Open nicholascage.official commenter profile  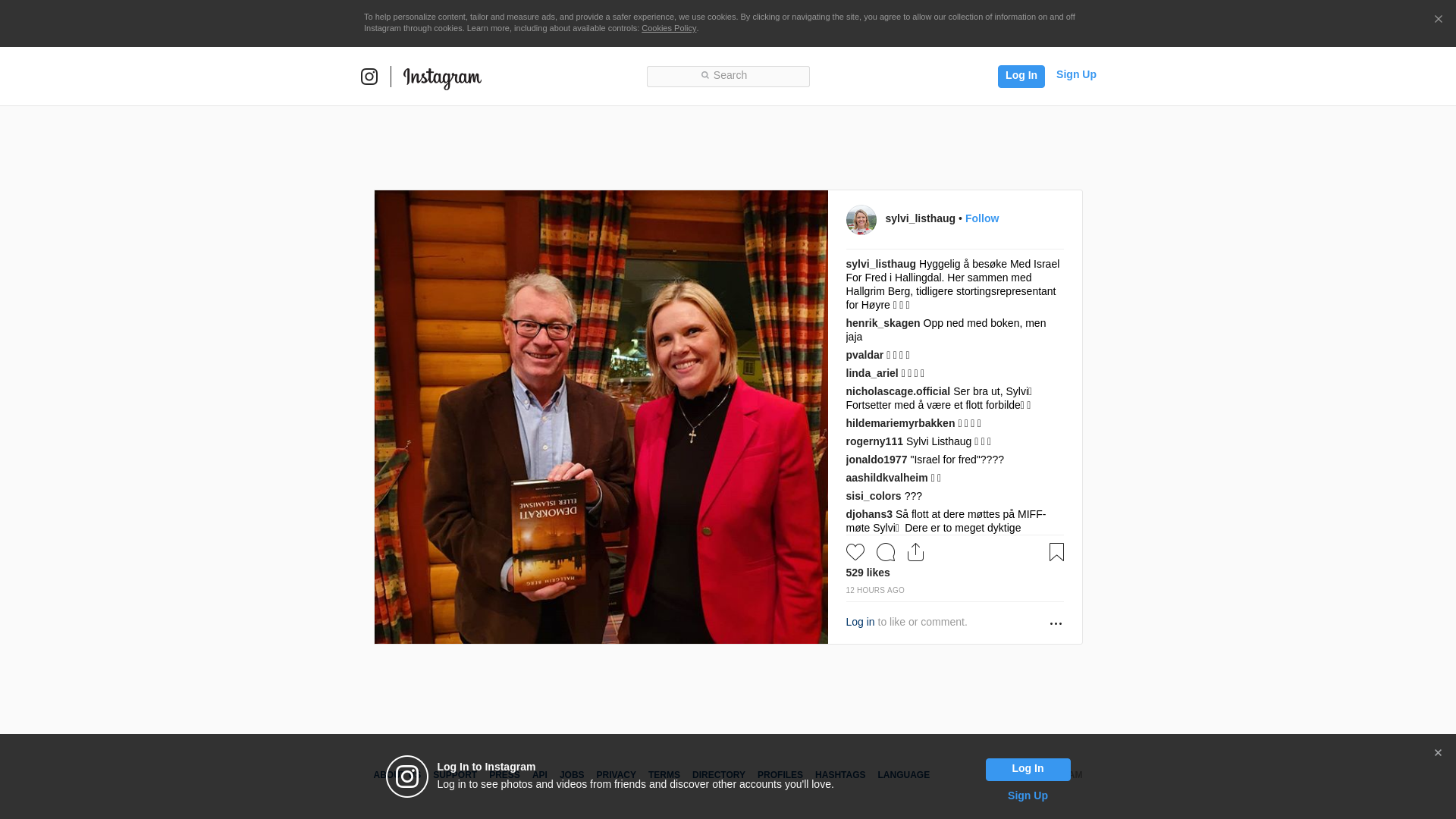898,391
